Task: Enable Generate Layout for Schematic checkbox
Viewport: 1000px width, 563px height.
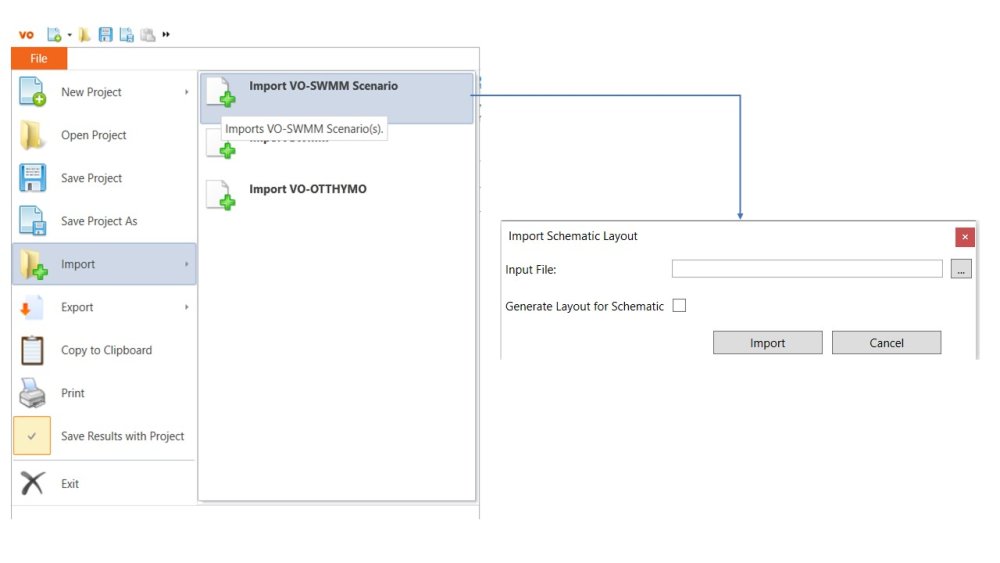Action: tap(679, 306)
